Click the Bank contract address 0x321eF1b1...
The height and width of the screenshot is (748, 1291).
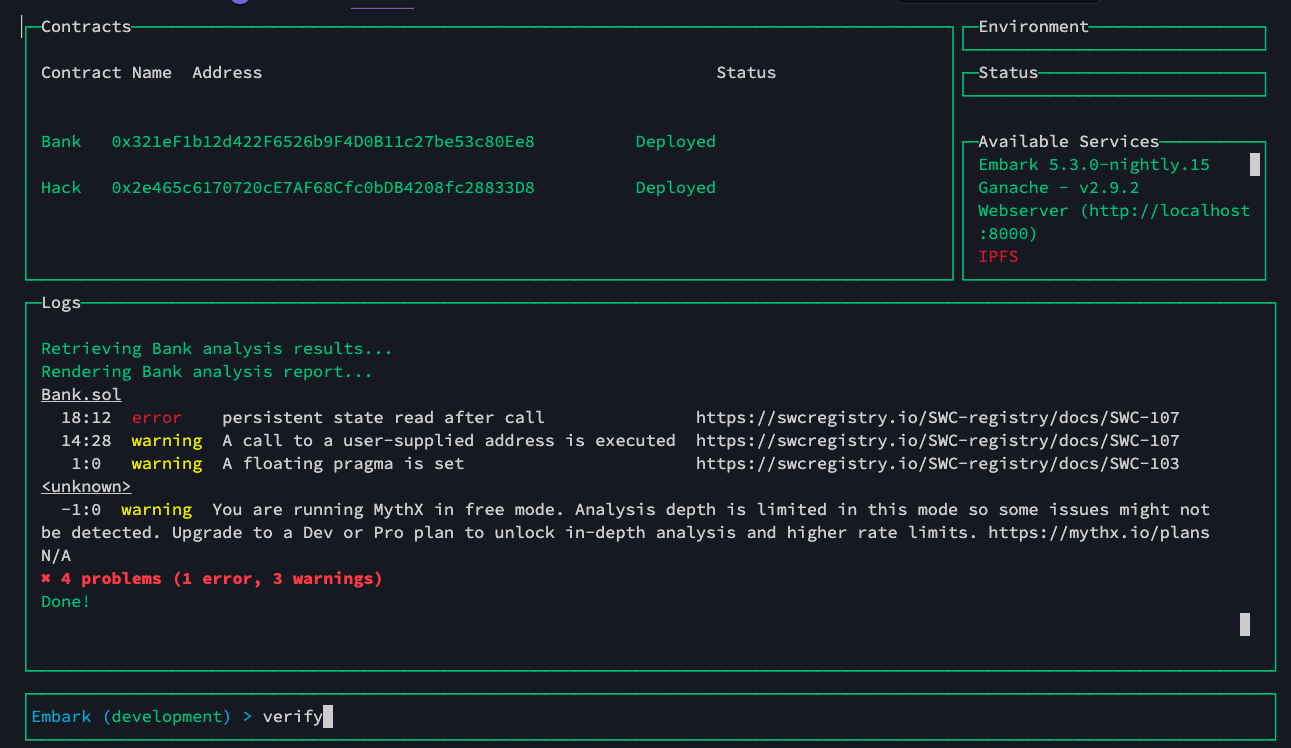click(x=323, y=141)
